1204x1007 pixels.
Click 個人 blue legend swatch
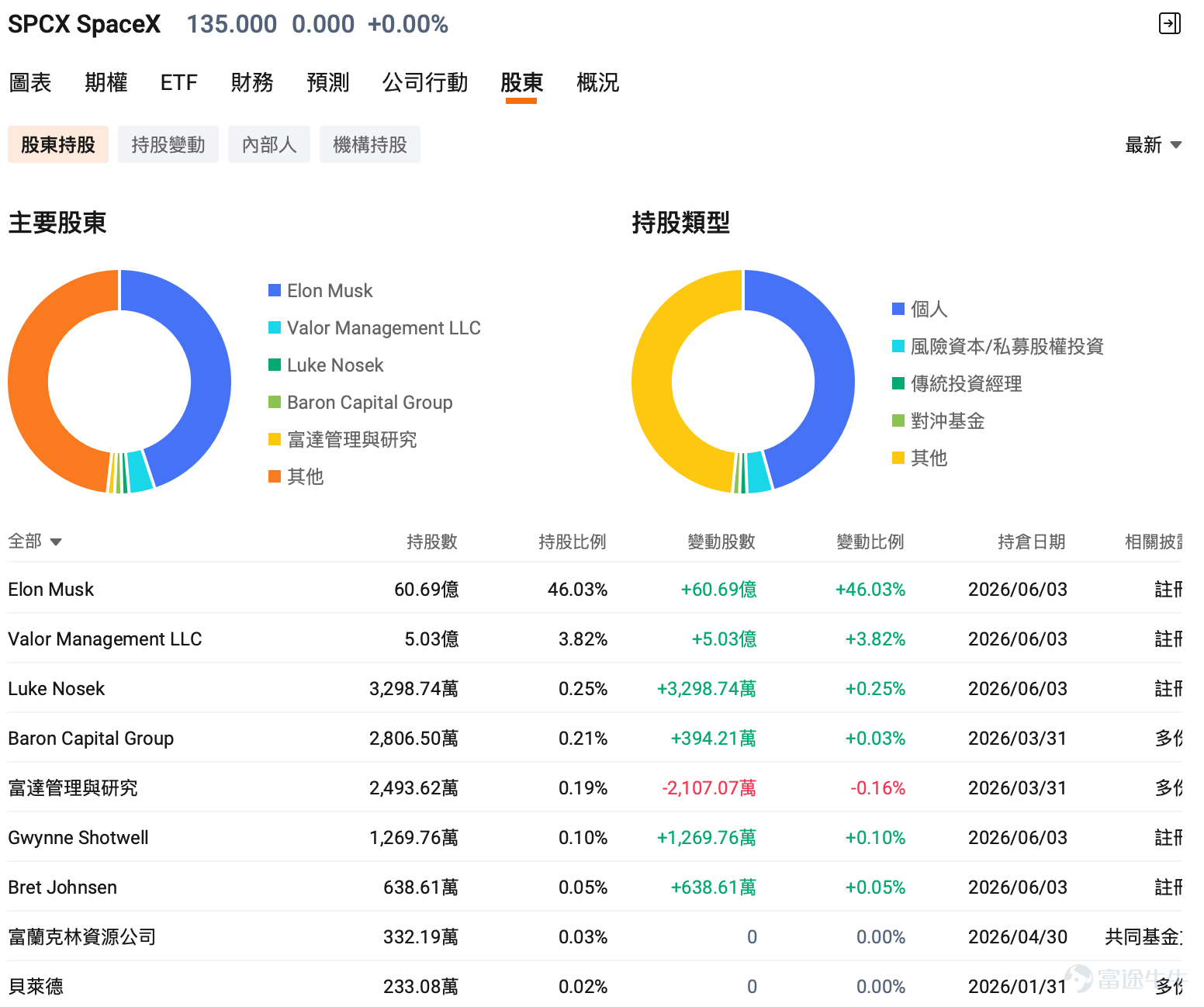click(x=898, y=309)
